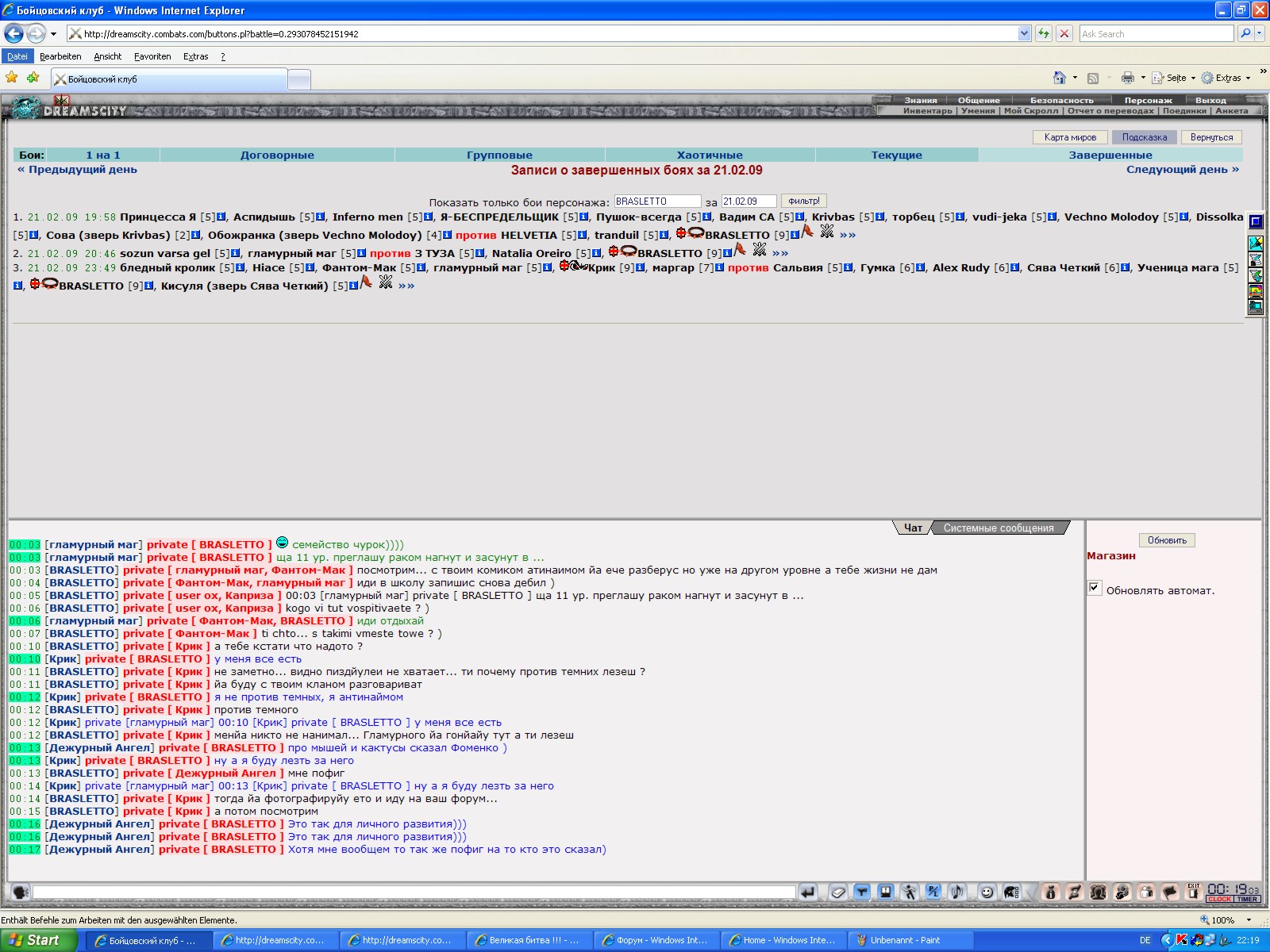Click the blue square icon in side strip
Screen dimensions: 1270x952
point(1256,221)
